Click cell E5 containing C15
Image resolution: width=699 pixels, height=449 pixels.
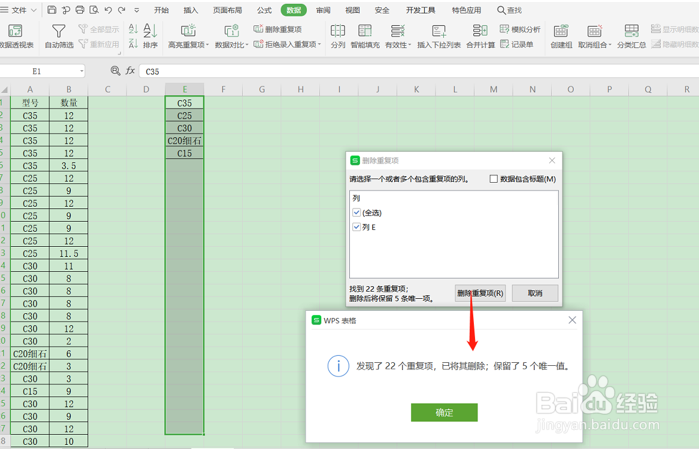pyautogui.click(x=185, y=153)
